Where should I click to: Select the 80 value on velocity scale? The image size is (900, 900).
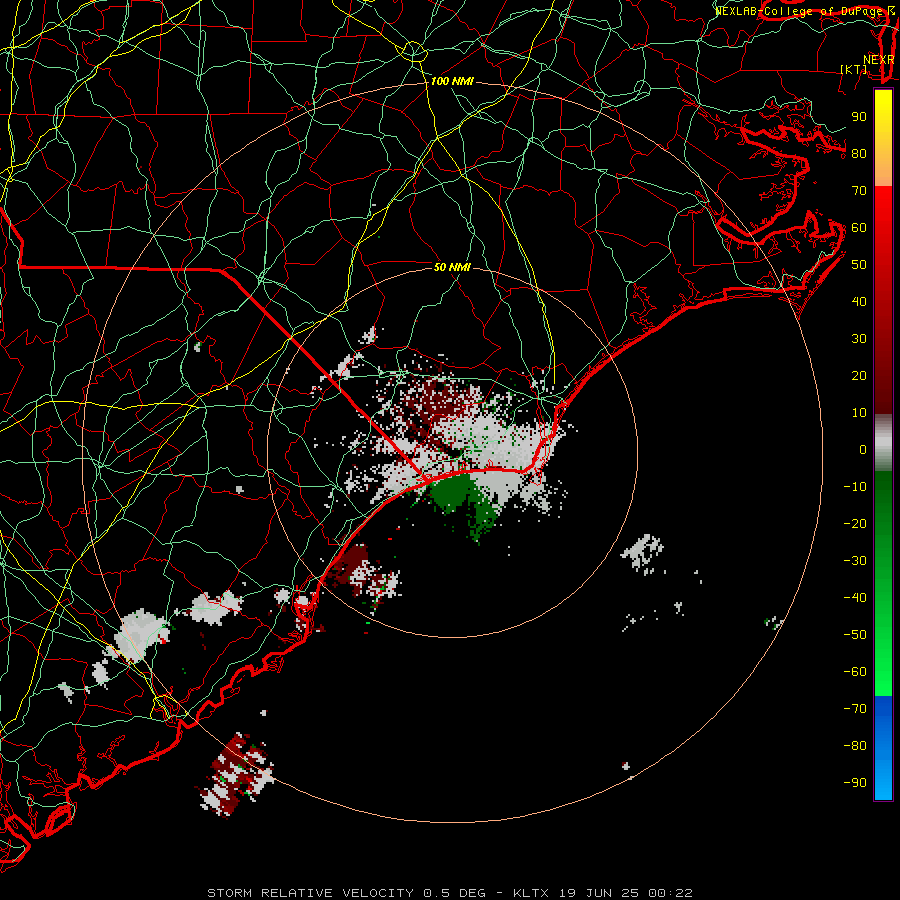(x=859, y=154)
